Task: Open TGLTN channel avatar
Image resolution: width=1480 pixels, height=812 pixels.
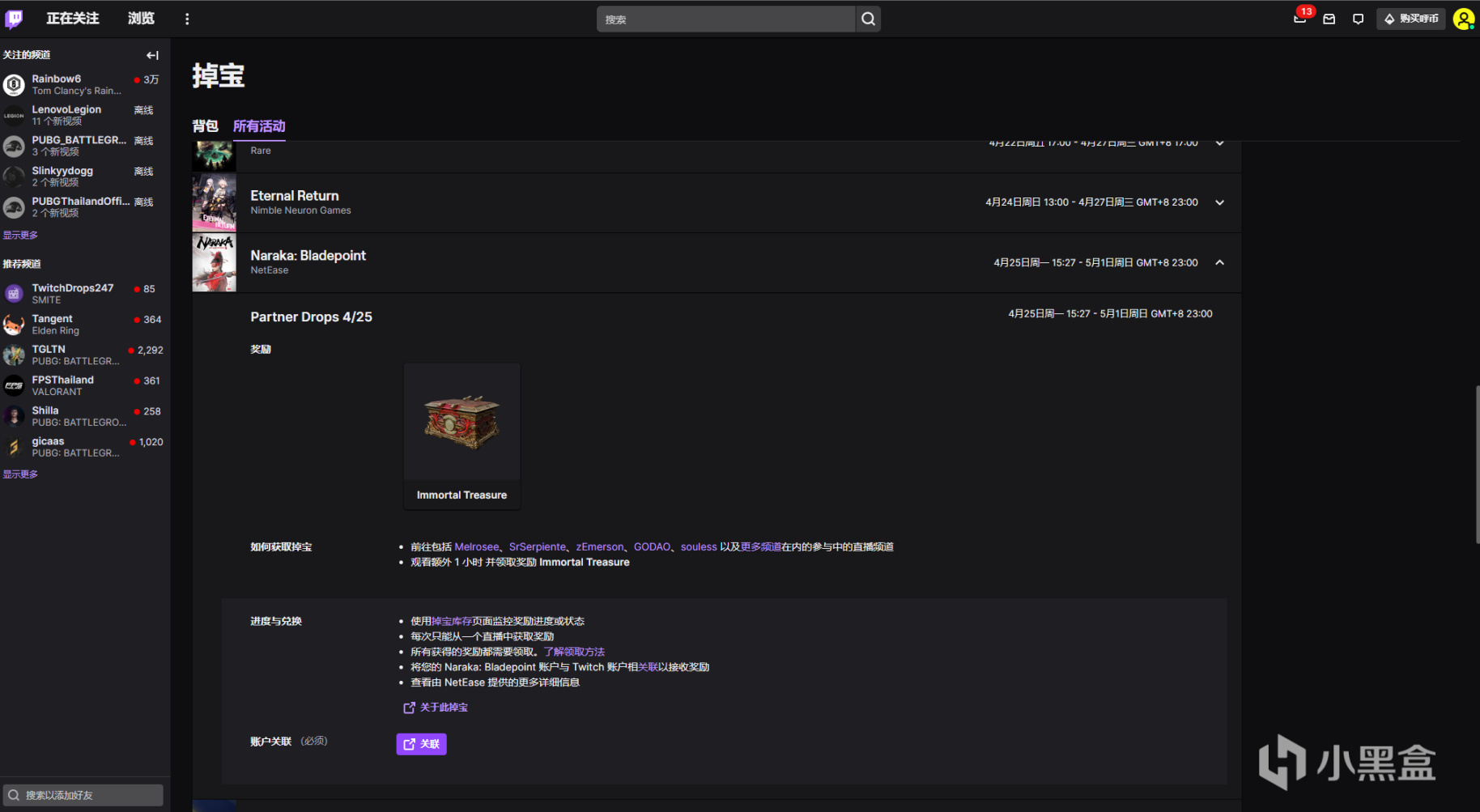Action: [x=14, y=355]
